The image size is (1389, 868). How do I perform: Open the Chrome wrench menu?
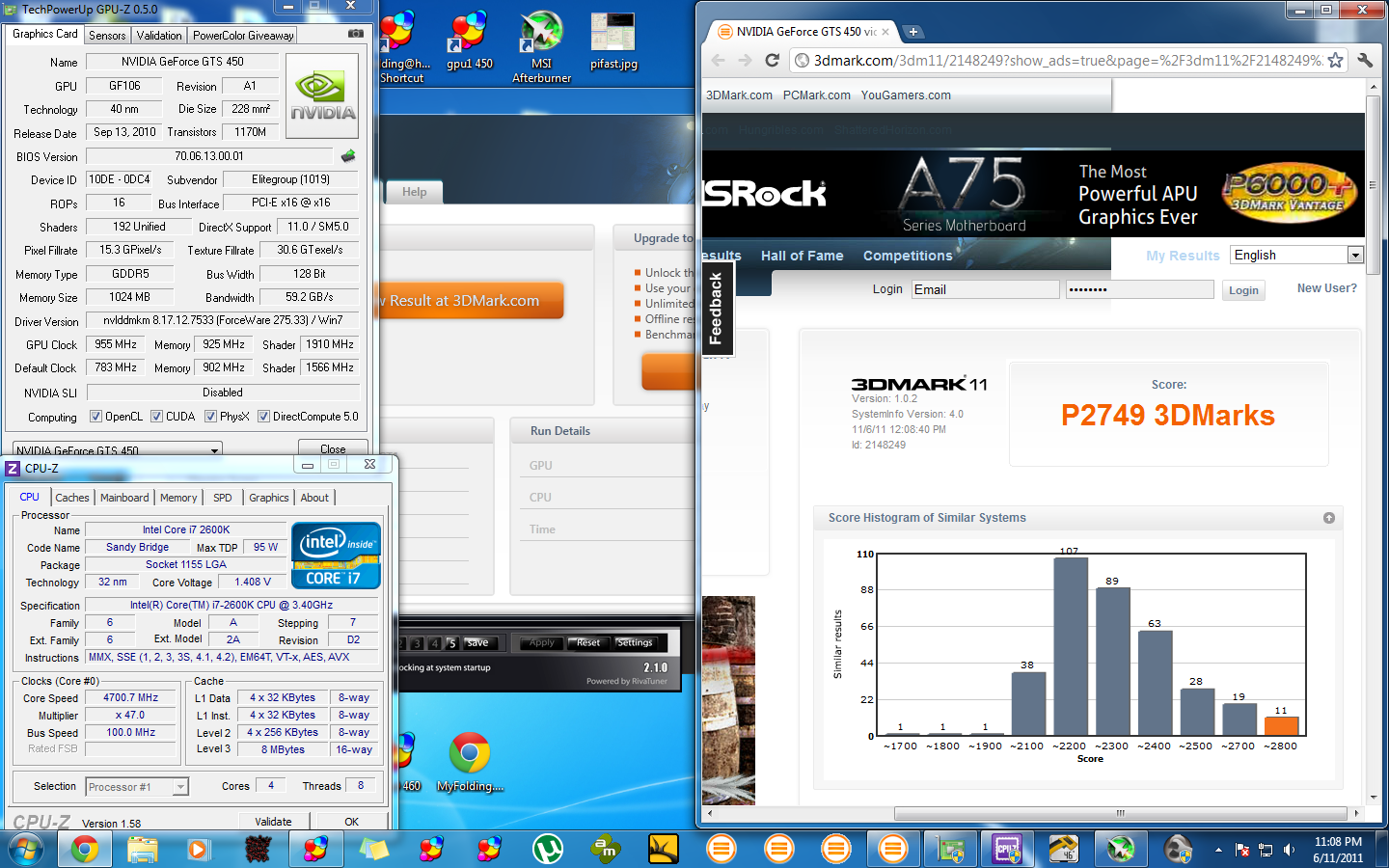pyautogui.click(x=1365, y=61)
